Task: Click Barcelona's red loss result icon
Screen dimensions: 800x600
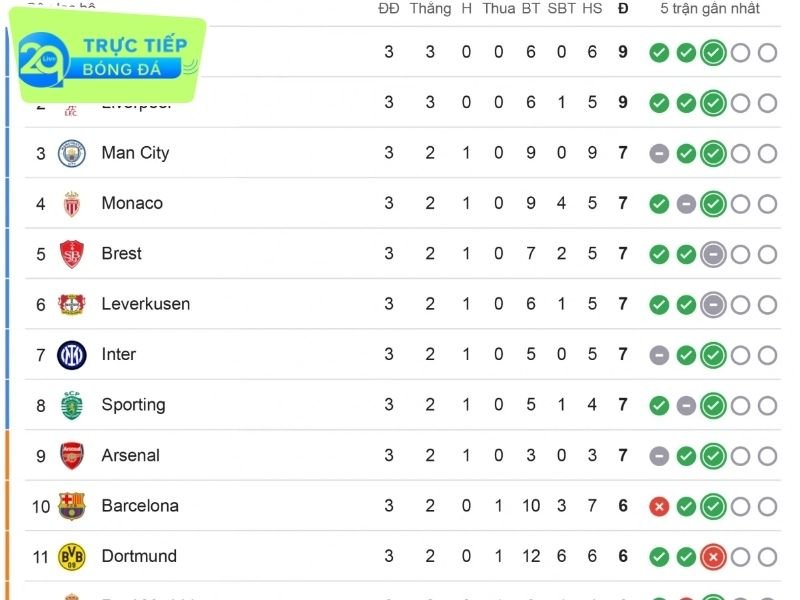Action: tap(659, 507)
